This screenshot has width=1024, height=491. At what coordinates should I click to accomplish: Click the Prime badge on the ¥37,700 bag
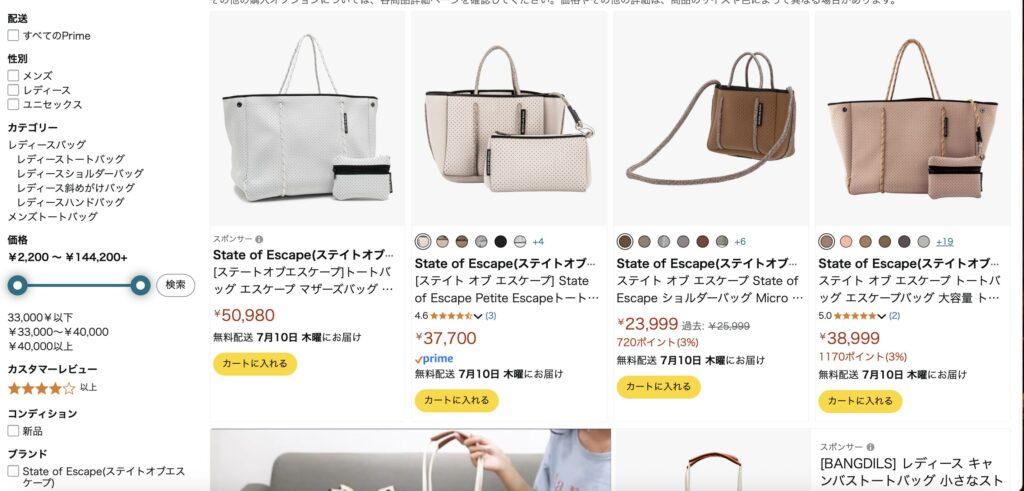[x=434, y=359]
